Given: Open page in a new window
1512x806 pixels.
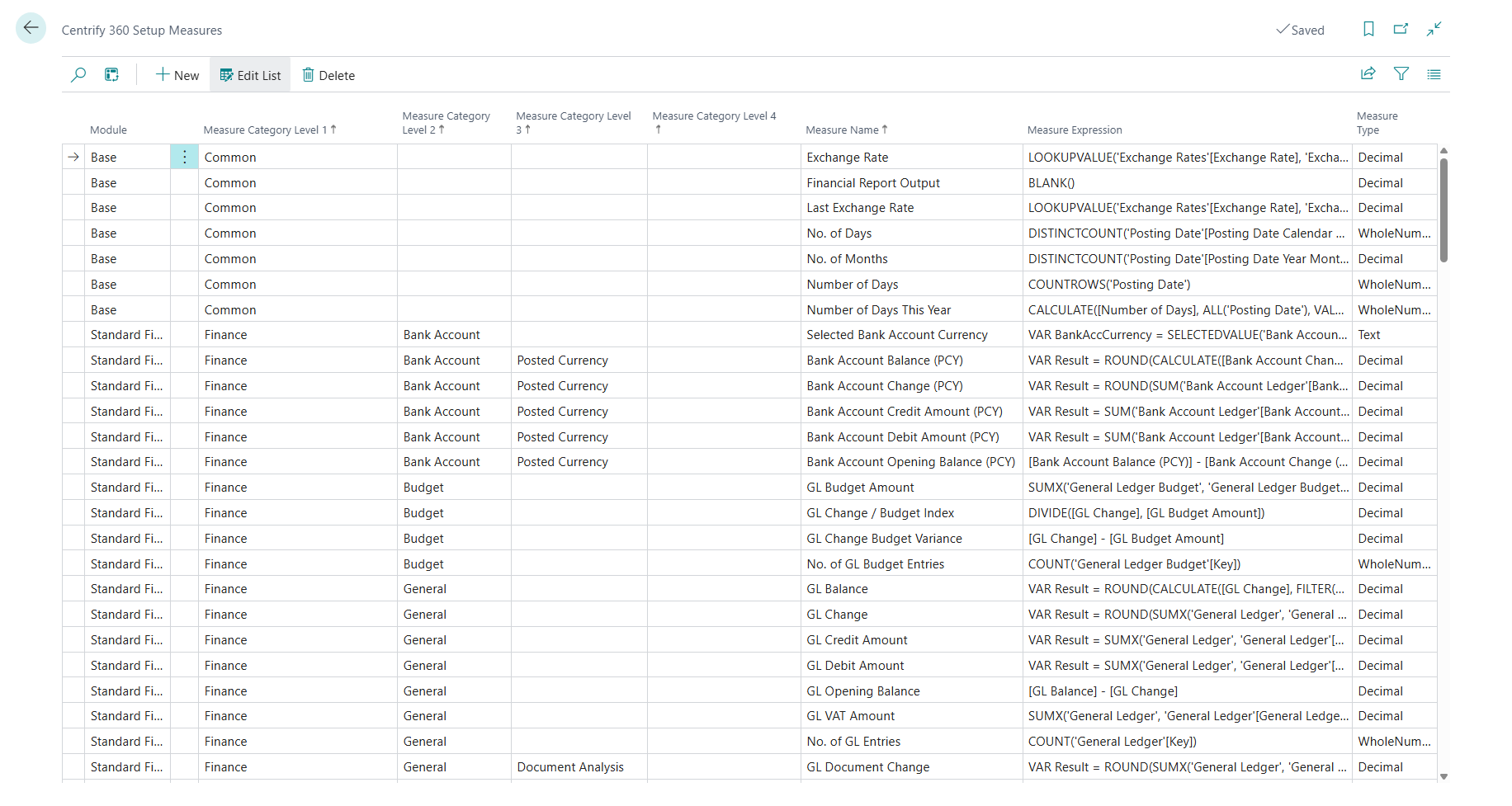Looking at the screenshot, I should (x=1401, y=29).
